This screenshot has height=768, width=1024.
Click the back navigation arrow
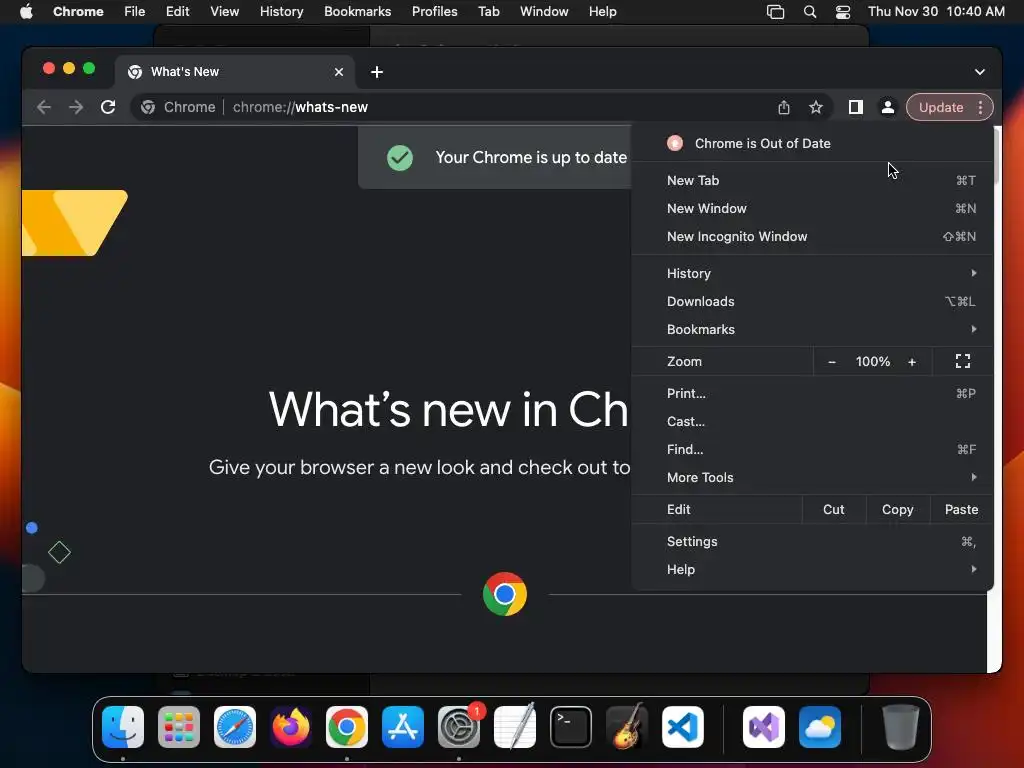pos(44,107)
